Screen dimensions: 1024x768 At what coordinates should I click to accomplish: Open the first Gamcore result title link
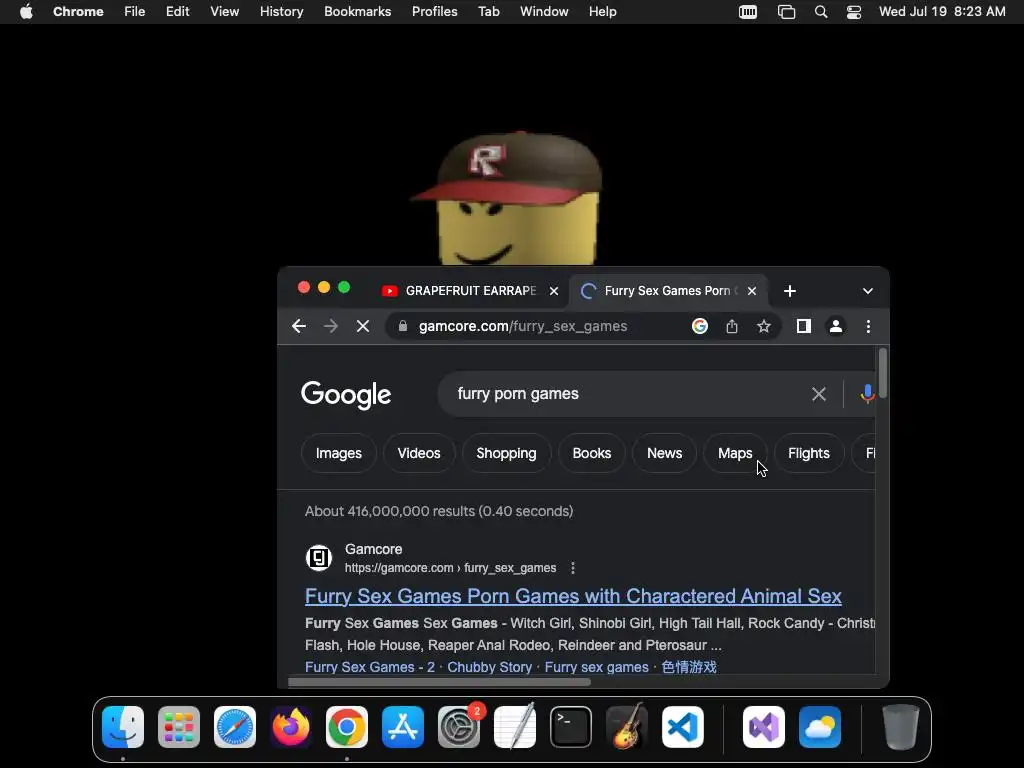click(x=573, y=596)
